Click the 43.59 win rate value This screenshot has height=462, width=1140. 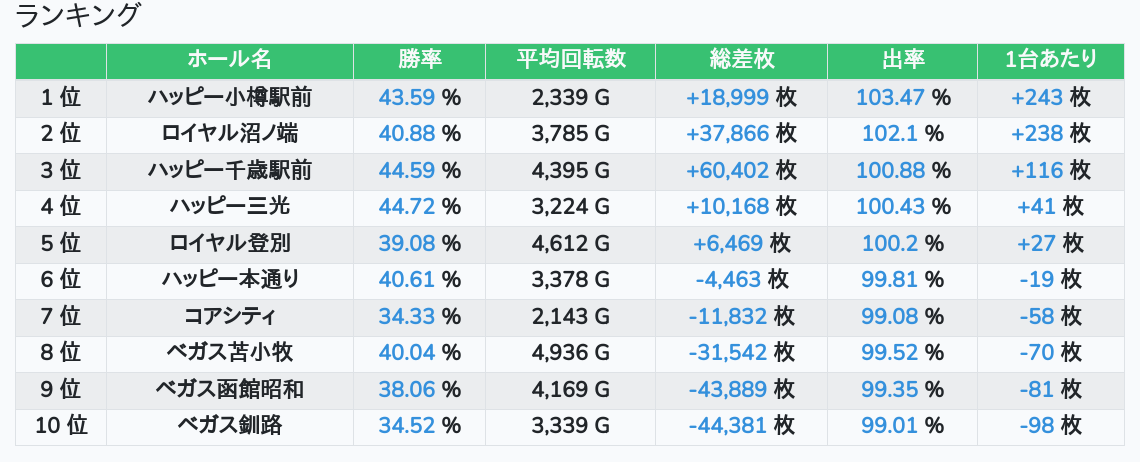point(406,97)
